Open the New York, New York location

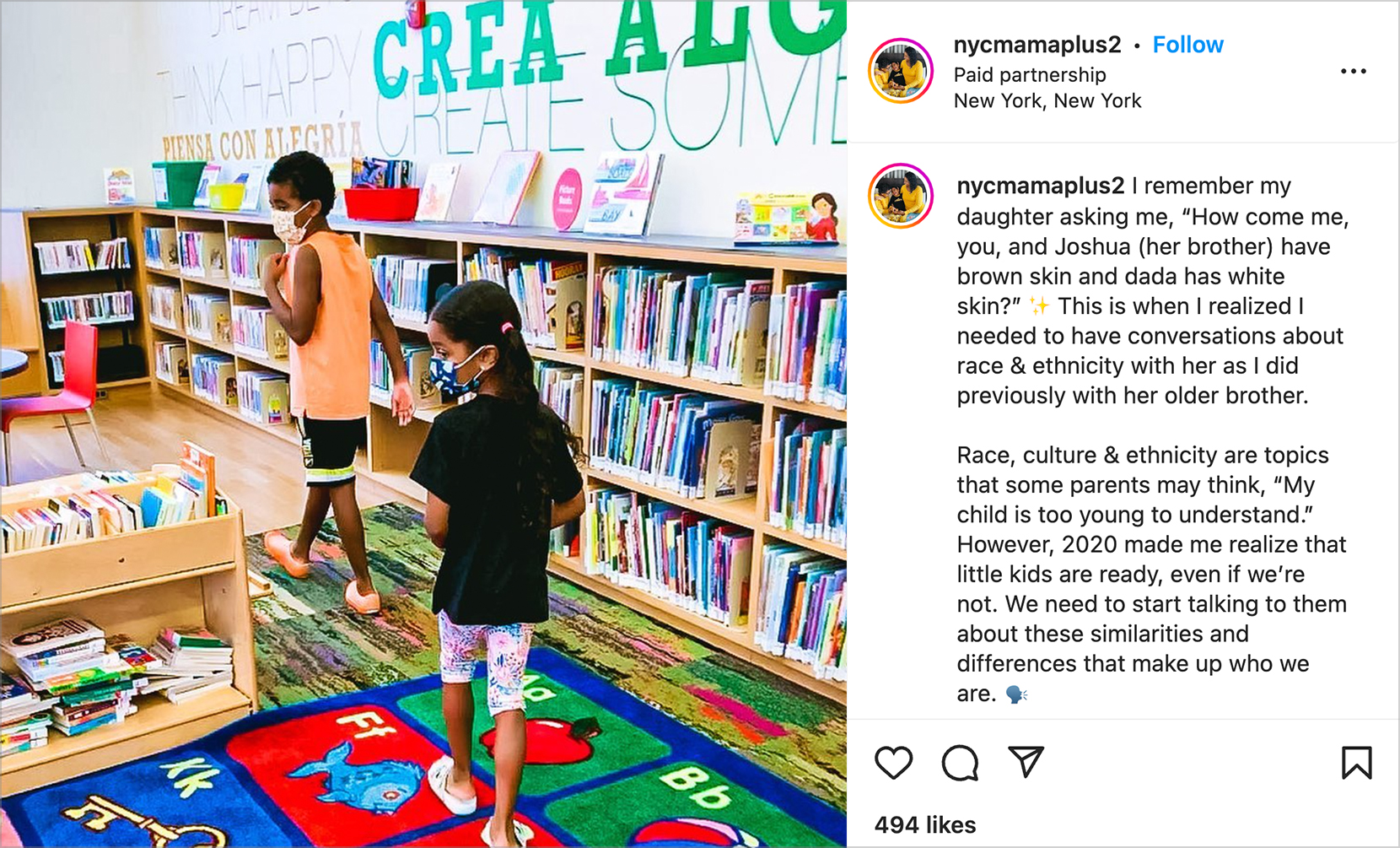[1047, 101]
